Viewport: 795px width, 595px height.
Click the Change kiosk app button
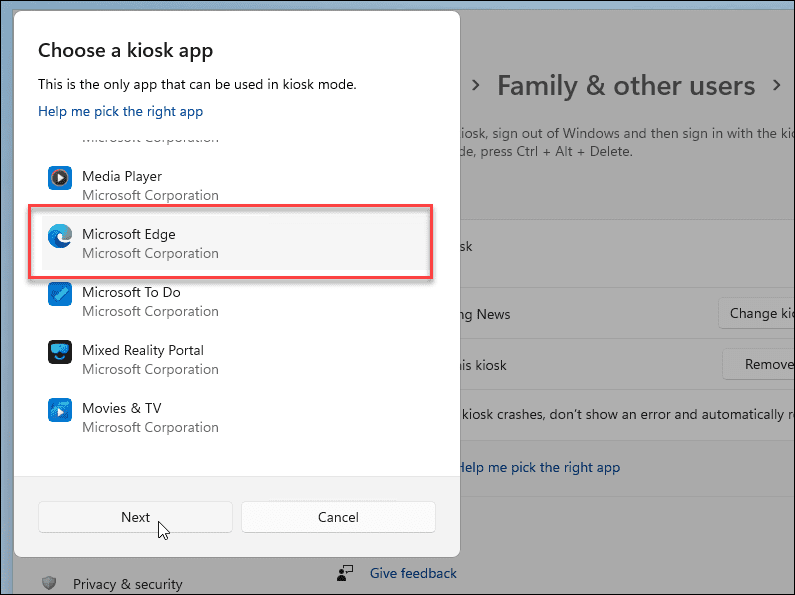coord(757,313)
